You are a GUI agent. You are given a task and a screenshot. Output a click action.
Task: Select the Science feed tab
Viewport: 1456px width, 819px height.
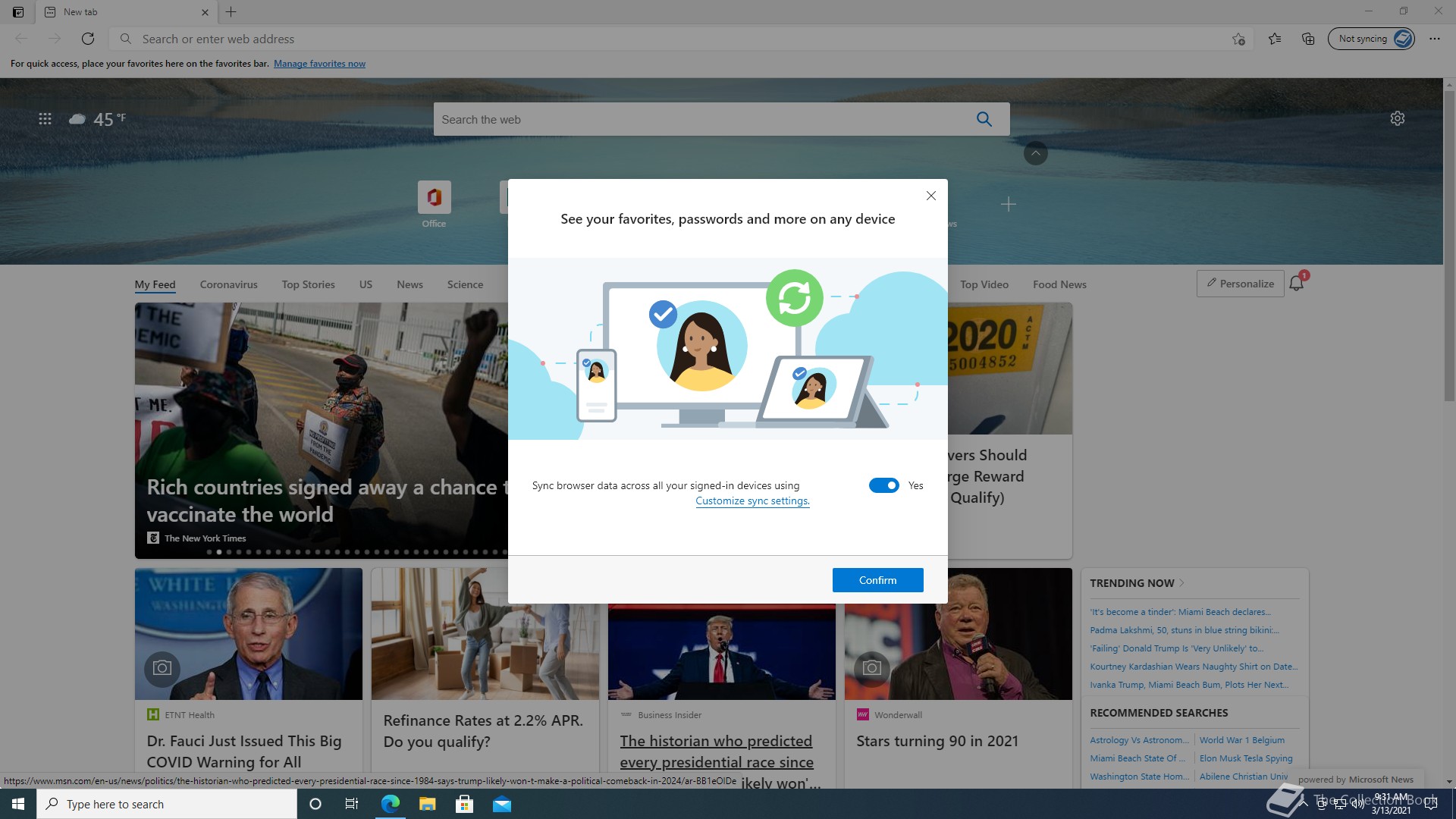click(x=465, y=284)
